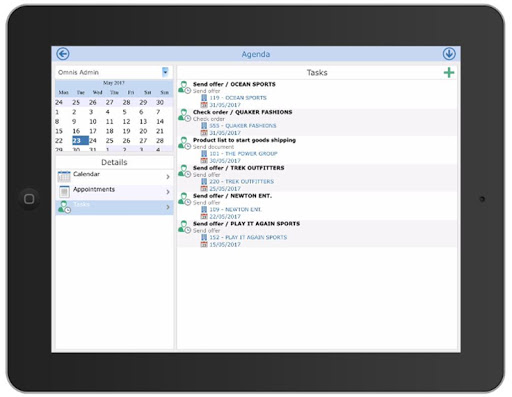Expand the Appointments row chevron
This screenshot has width=512, height=397.
pos(168,192)
